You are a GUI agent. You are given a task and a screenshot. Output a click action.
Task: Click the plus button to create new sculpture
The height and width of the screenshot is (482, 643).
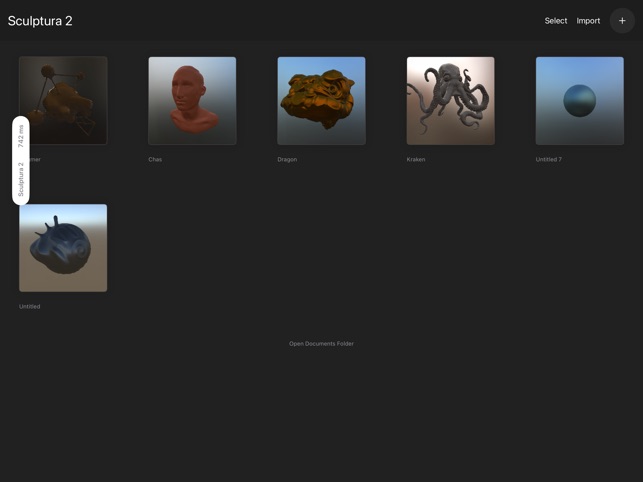pyautogui.click(x=622, y=21)
